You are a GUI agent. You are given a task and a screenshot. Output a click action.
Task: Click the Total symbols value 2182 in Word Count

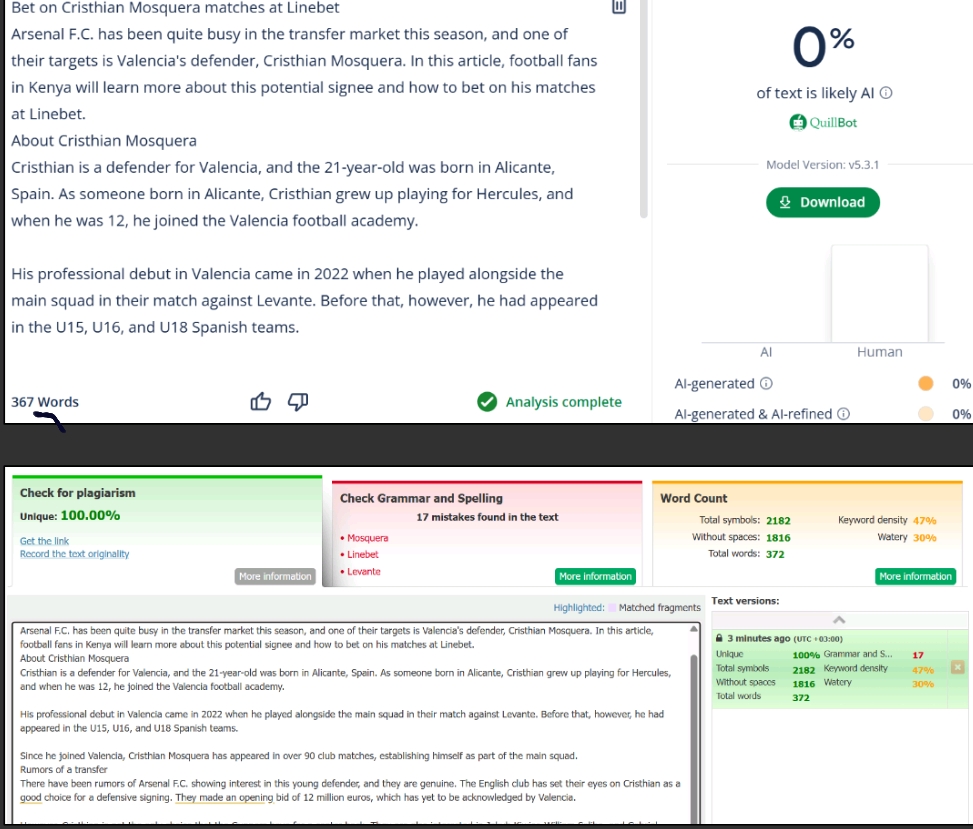point(778,521)
